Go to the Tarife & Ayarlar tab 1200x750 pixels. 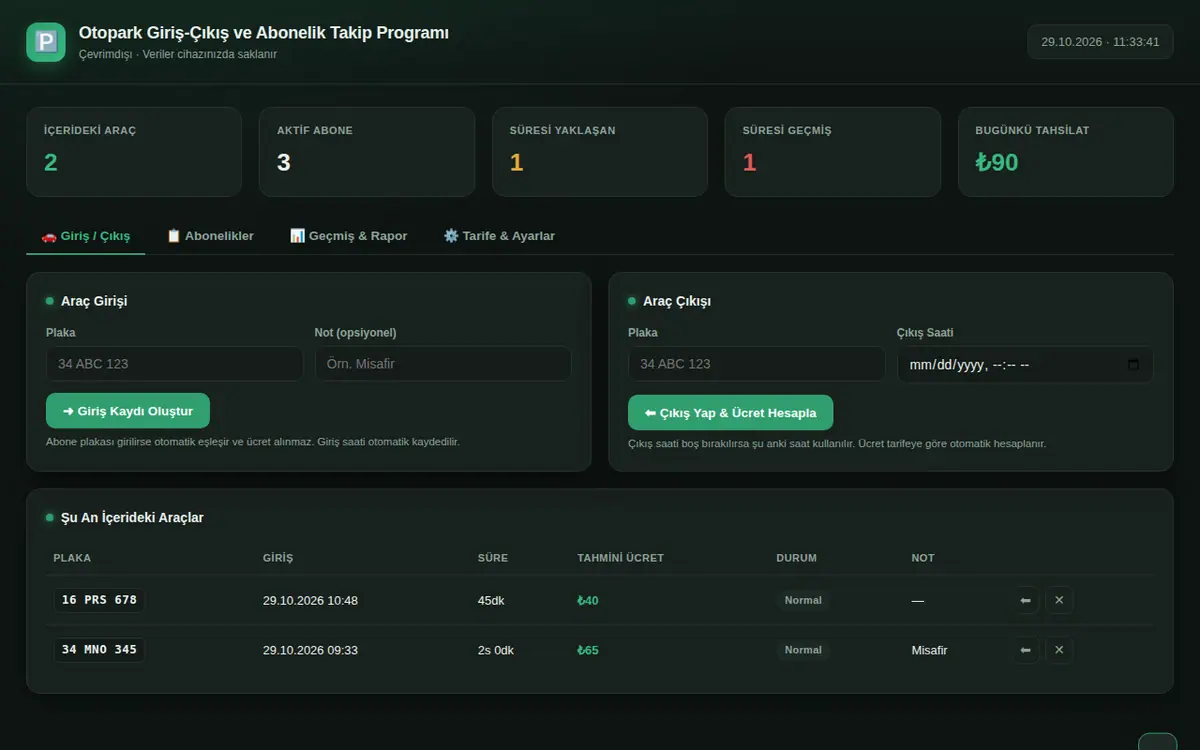[499, 236]
